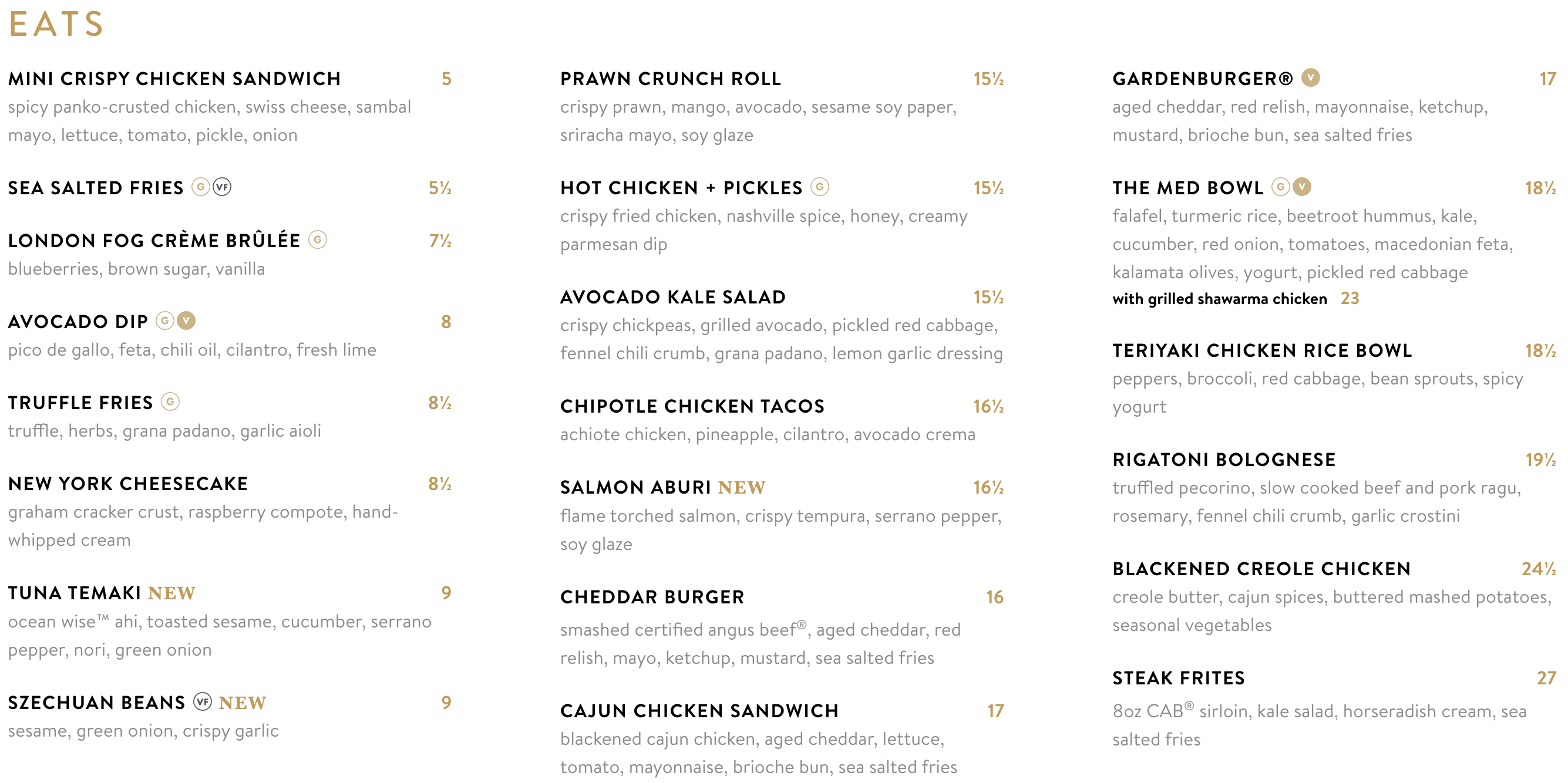Click the NEW label on Salmon Aburi
This screenshot has height=783, width=1568.
(741, 487)
